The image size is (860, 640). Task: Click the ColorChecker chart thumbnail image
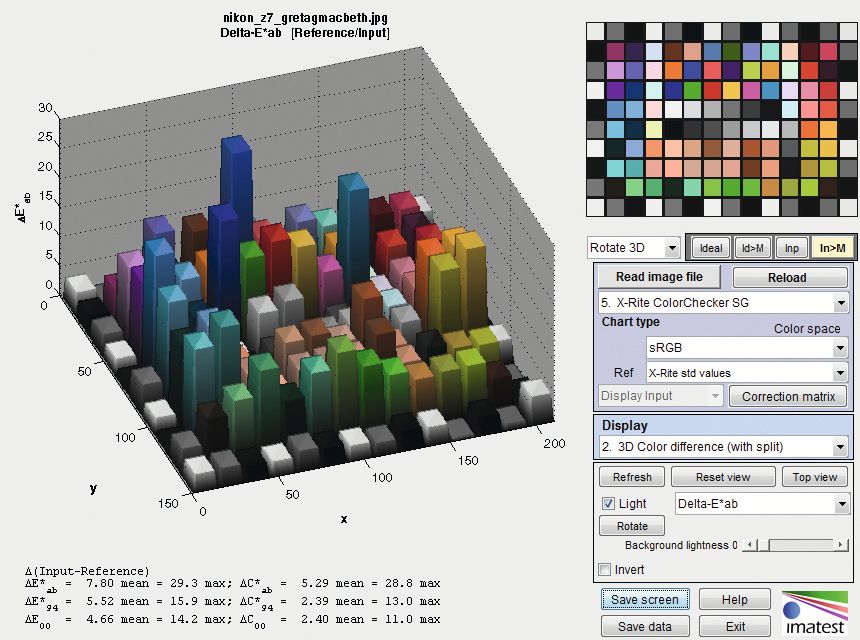point(718,120)
